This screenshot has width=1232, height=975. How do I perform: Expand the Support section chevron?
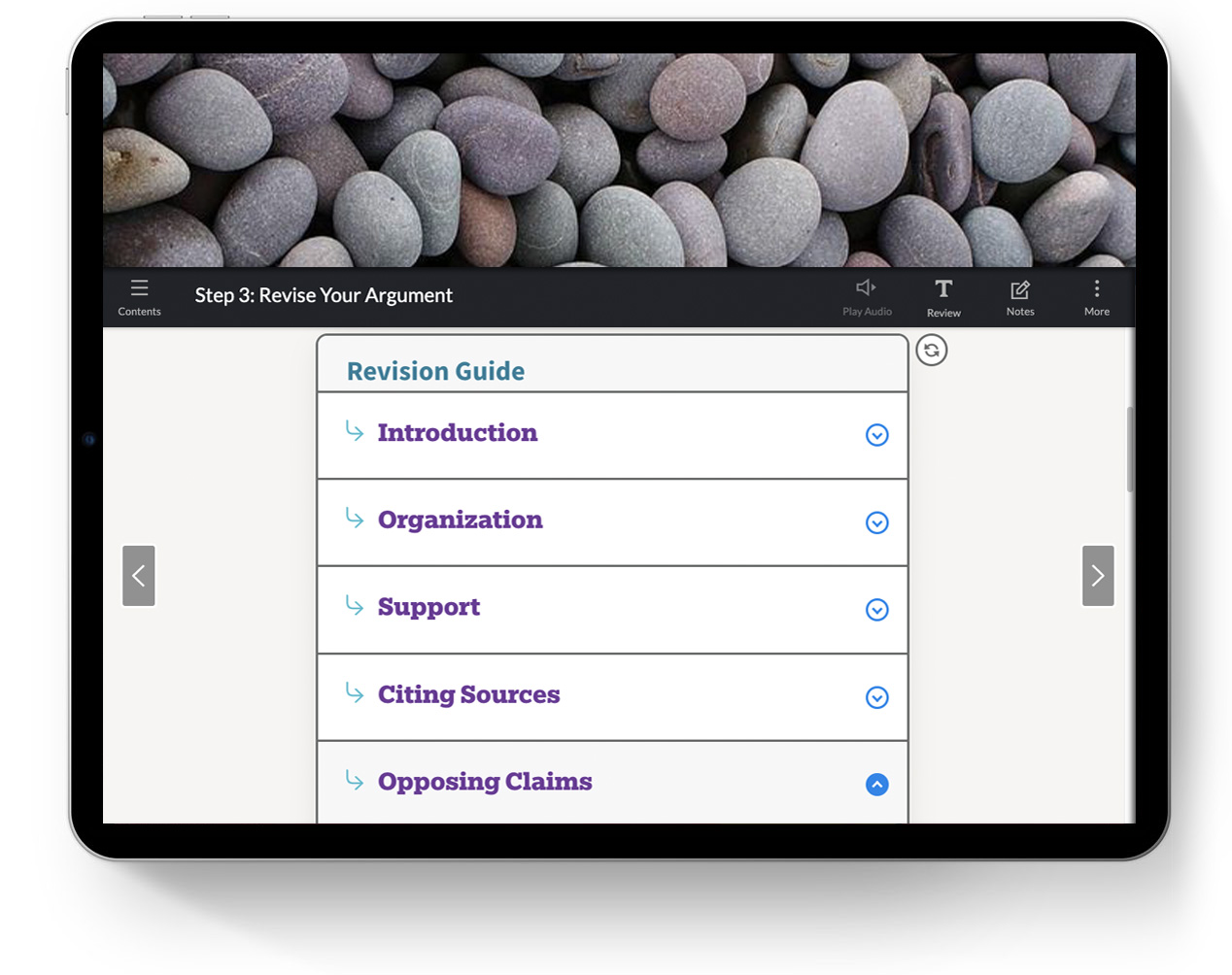(877, 610)
